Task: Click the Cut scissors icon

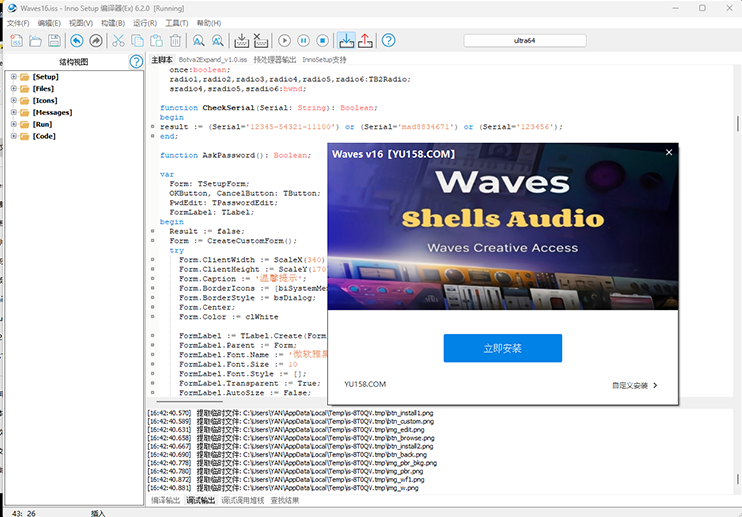Action: (x=118, y=41)
